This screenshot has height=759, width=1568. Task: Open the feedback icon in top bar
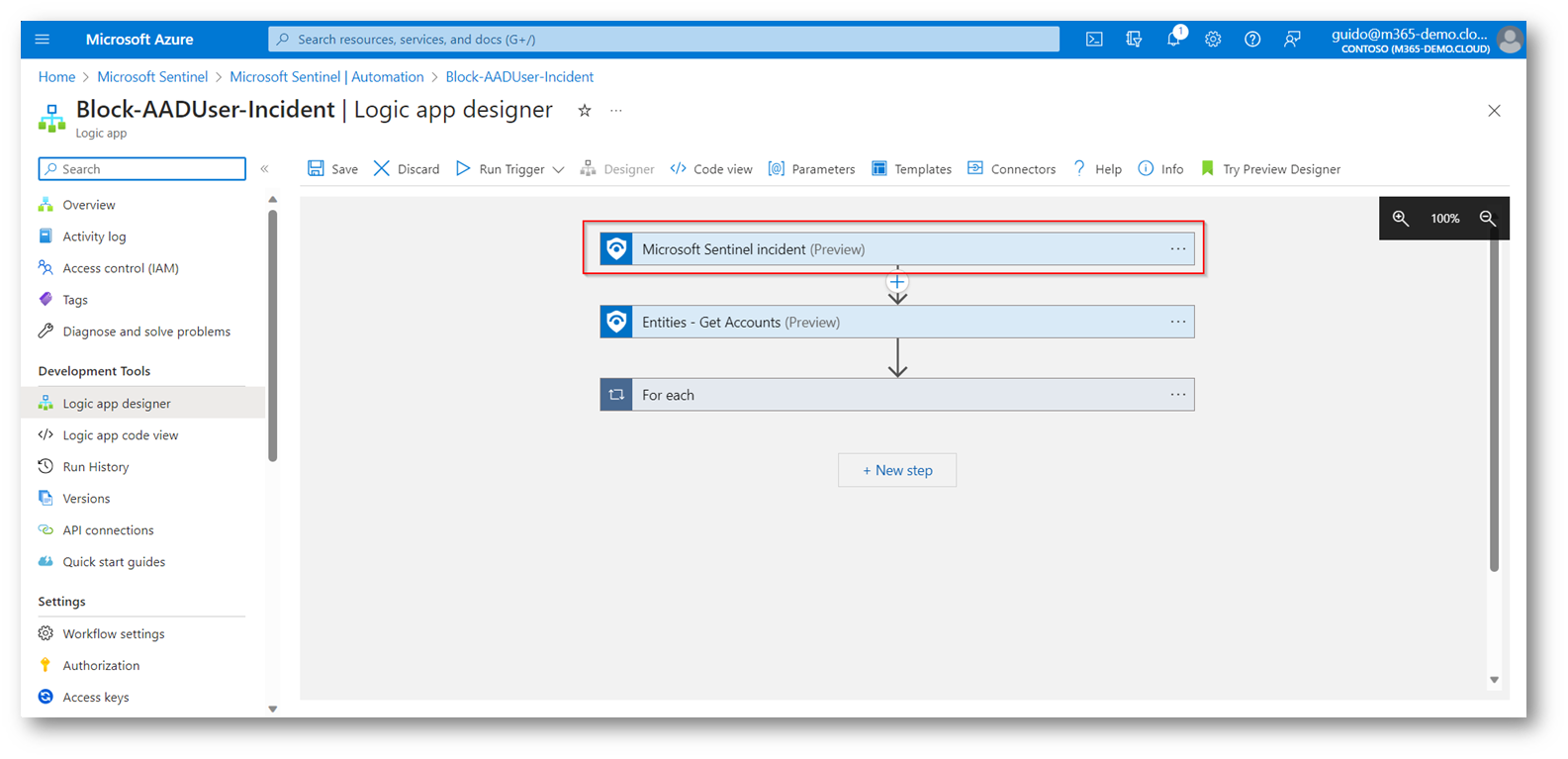tap(1292, 40)
